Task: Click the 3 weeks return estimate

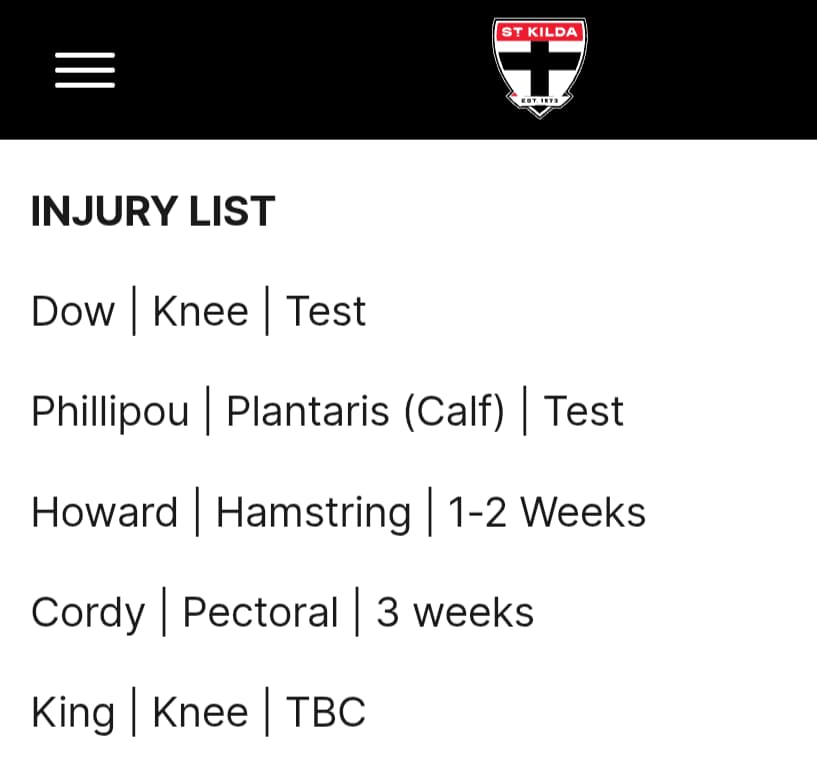Action: (x=455, y=612)
